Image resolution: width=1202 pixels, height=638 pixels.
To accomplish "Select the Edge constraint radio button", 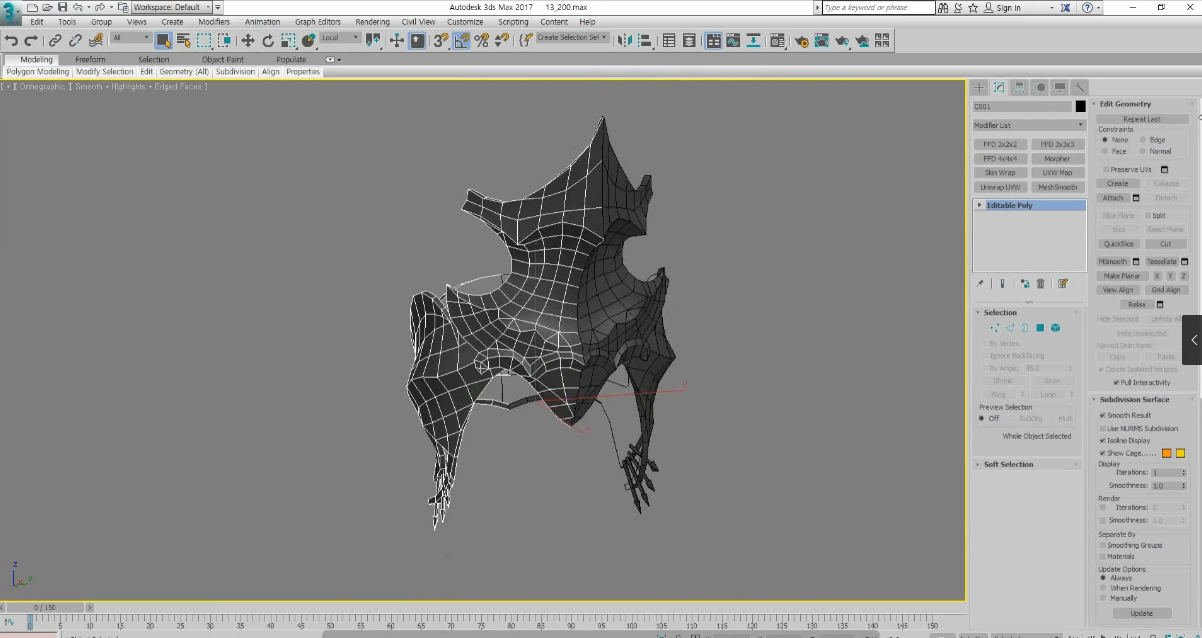I will [1143, 139].
